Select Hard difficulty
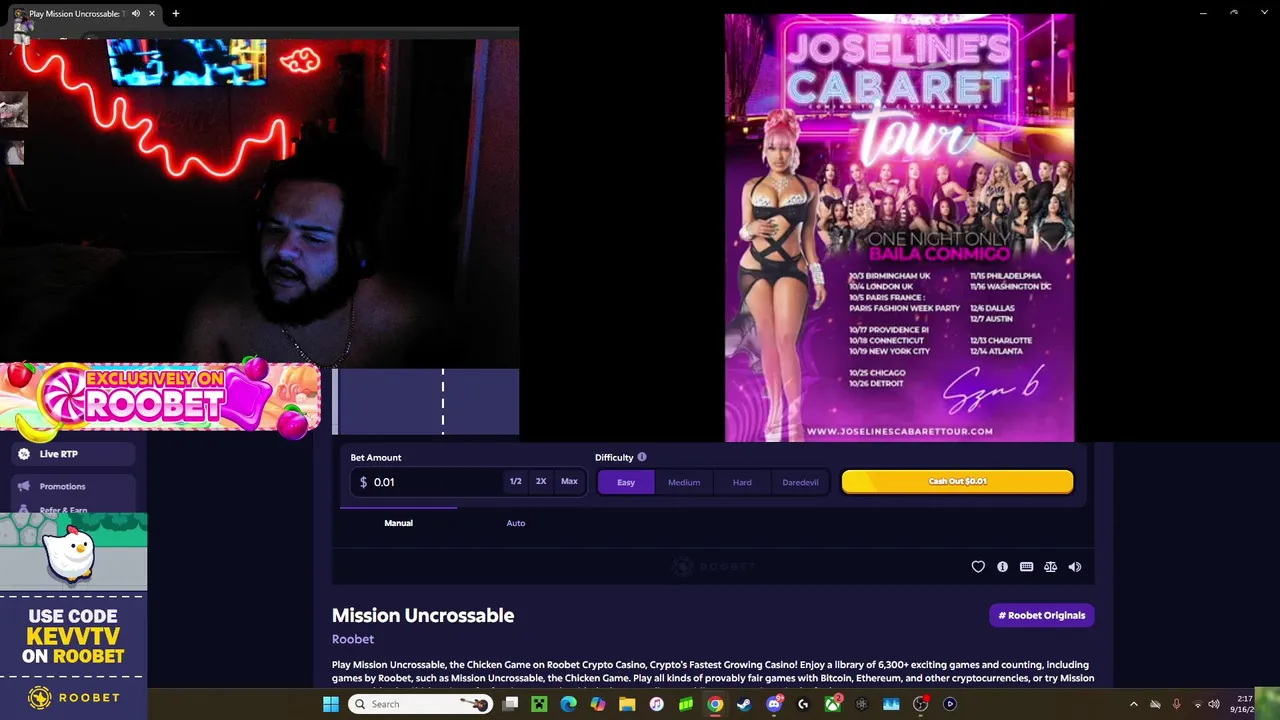This screenshot has width=1280, height=720. coord(742,482)
